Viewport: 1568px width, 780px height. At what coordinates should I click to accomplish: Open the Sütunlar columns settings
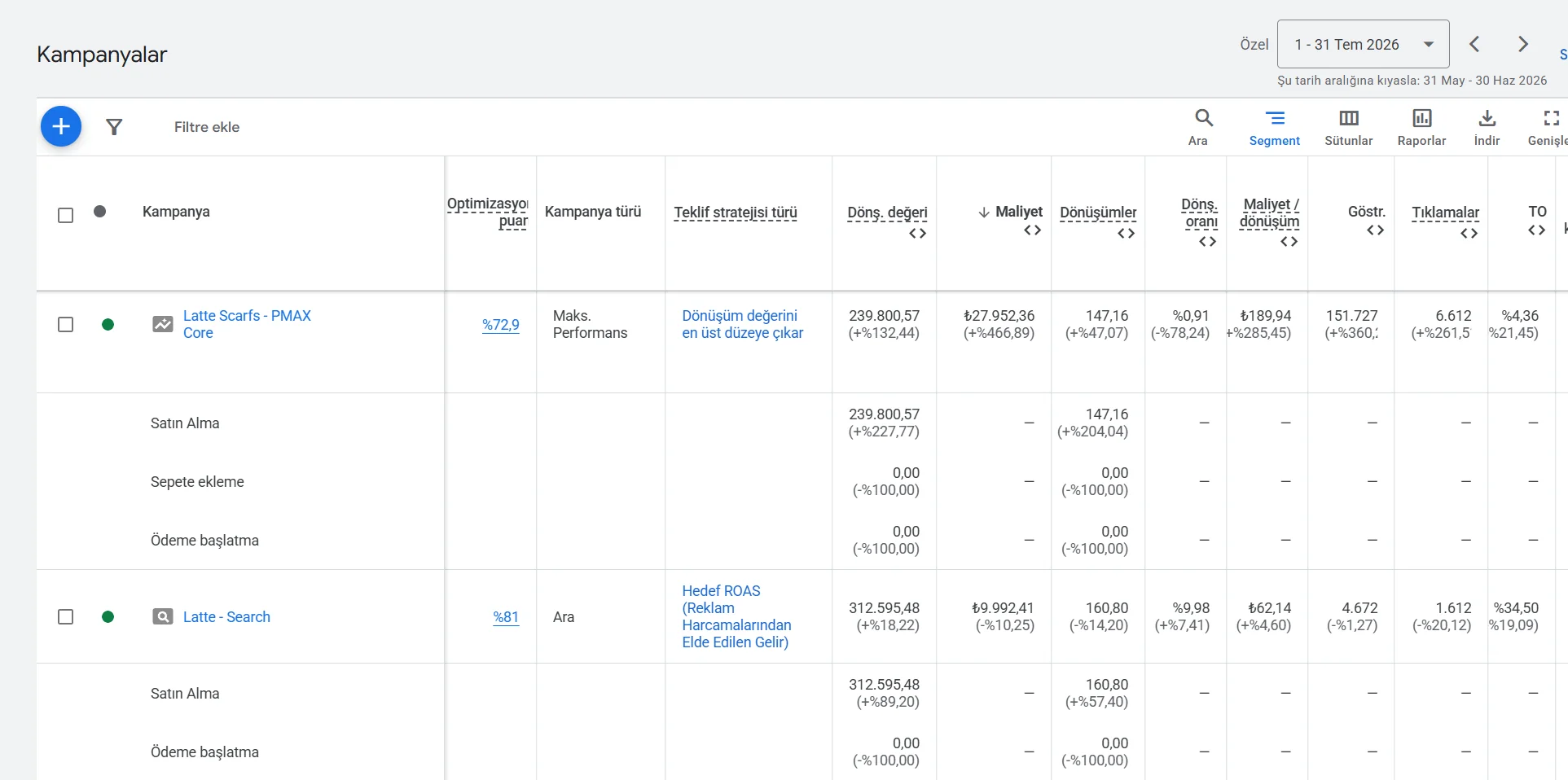pyautogui.click(x=1349, y=128)
